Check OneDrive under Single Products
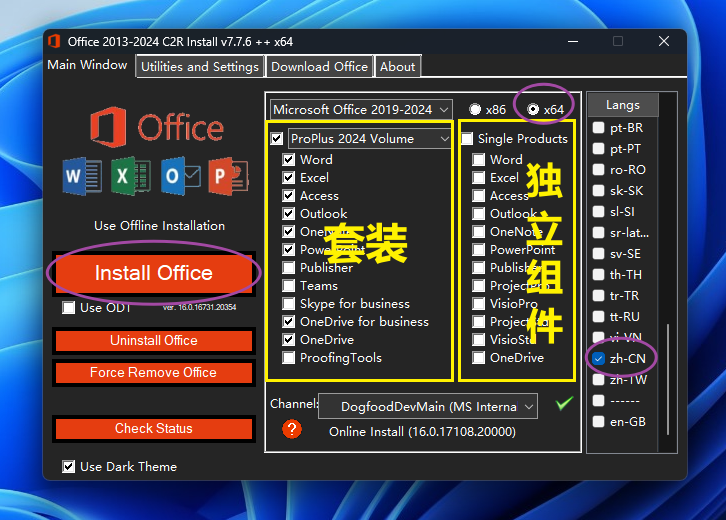The image size is (726, 520). tap(478, 357)
